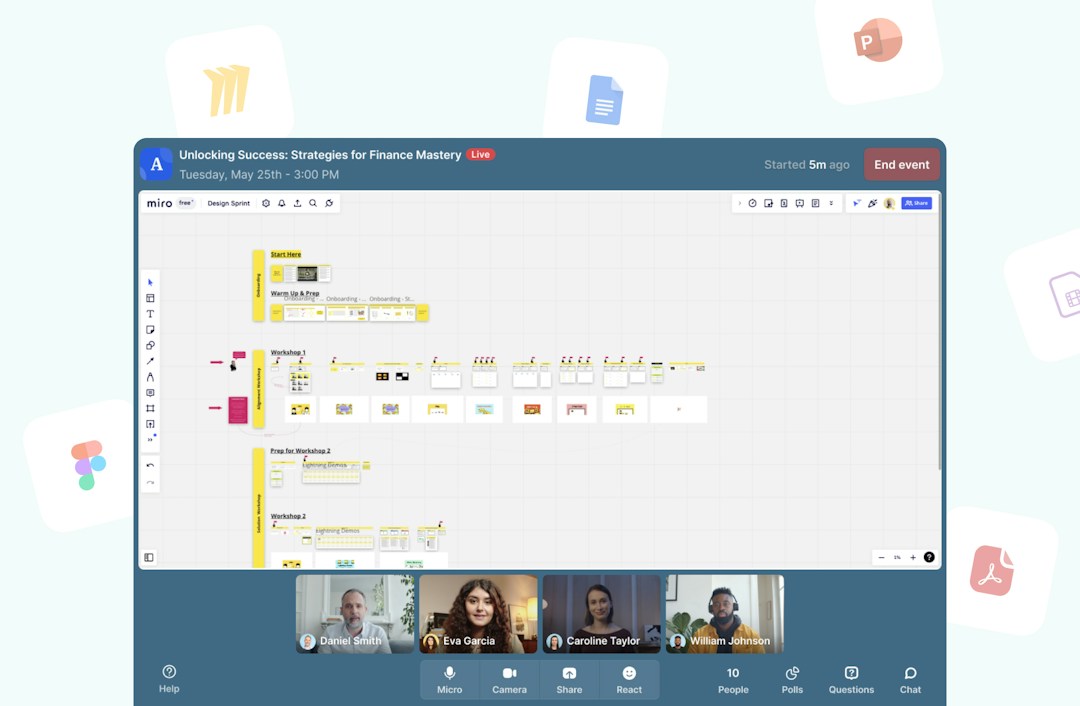1080x706 pixels.
Task: Open the Miro user avatar
Action: (889, 203)
